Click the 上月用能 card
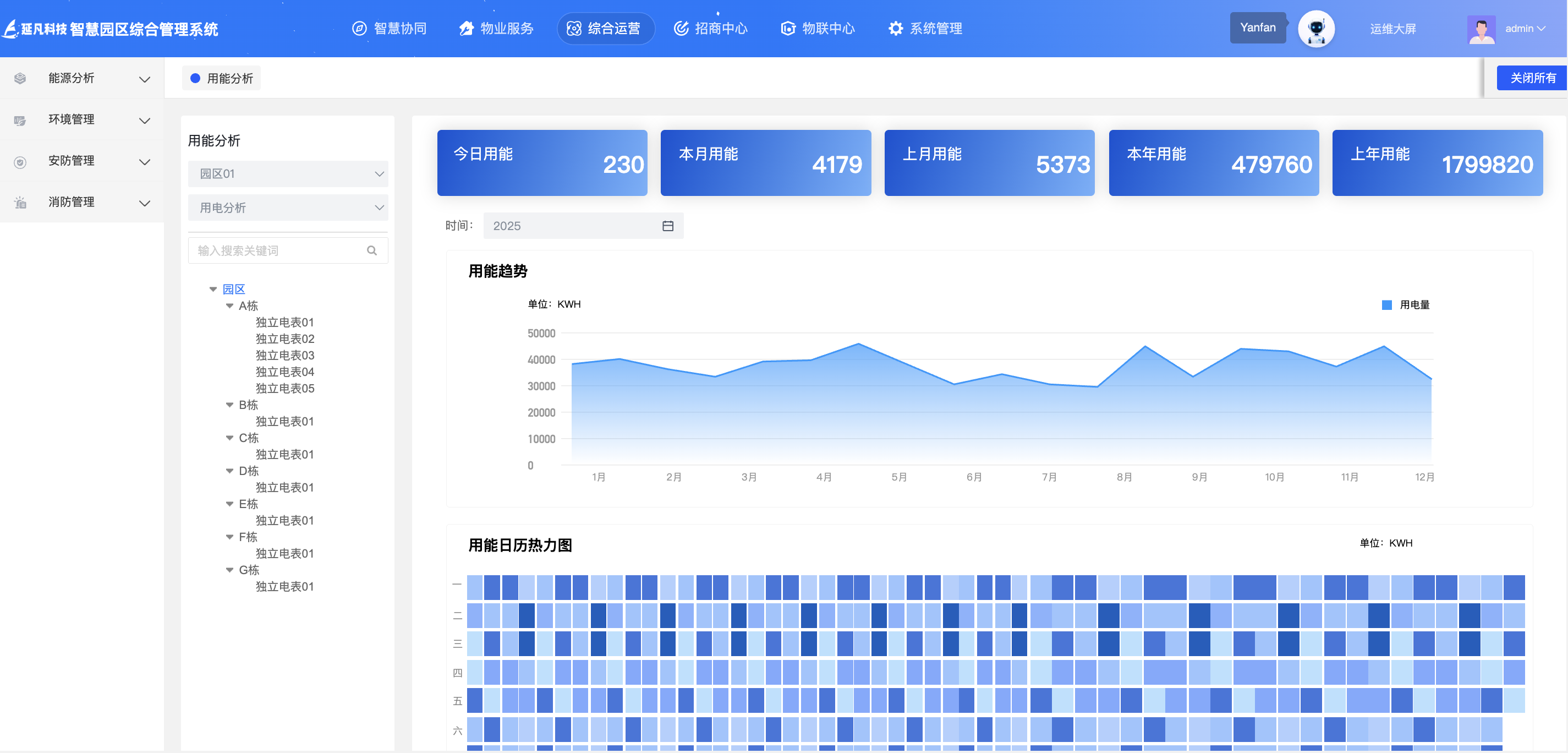Viewport: 1568px width, 753px height. 989,163
